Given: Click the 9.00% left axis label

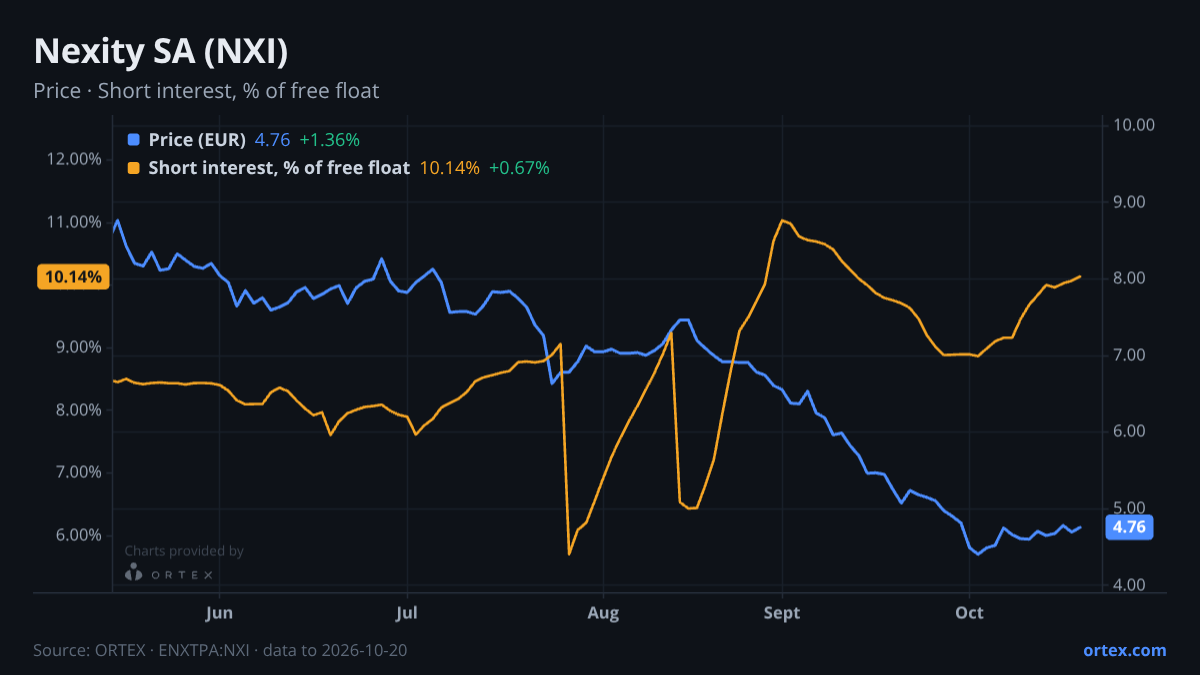Looking at the screenshot, I should (x=78, y=347).
